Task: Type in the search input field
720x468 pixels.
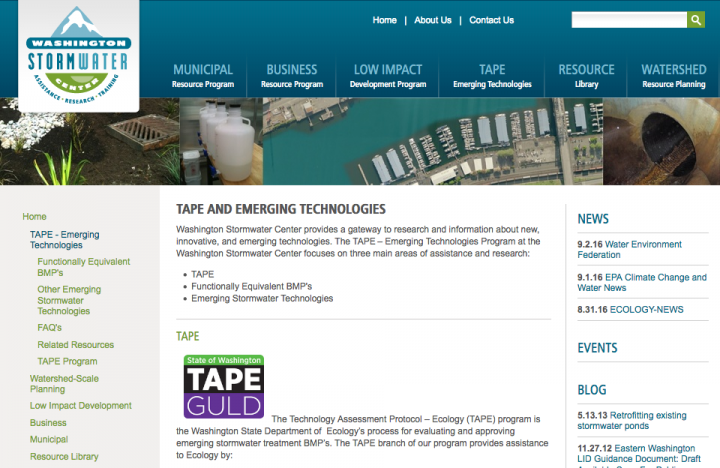Action: [628, 20]
